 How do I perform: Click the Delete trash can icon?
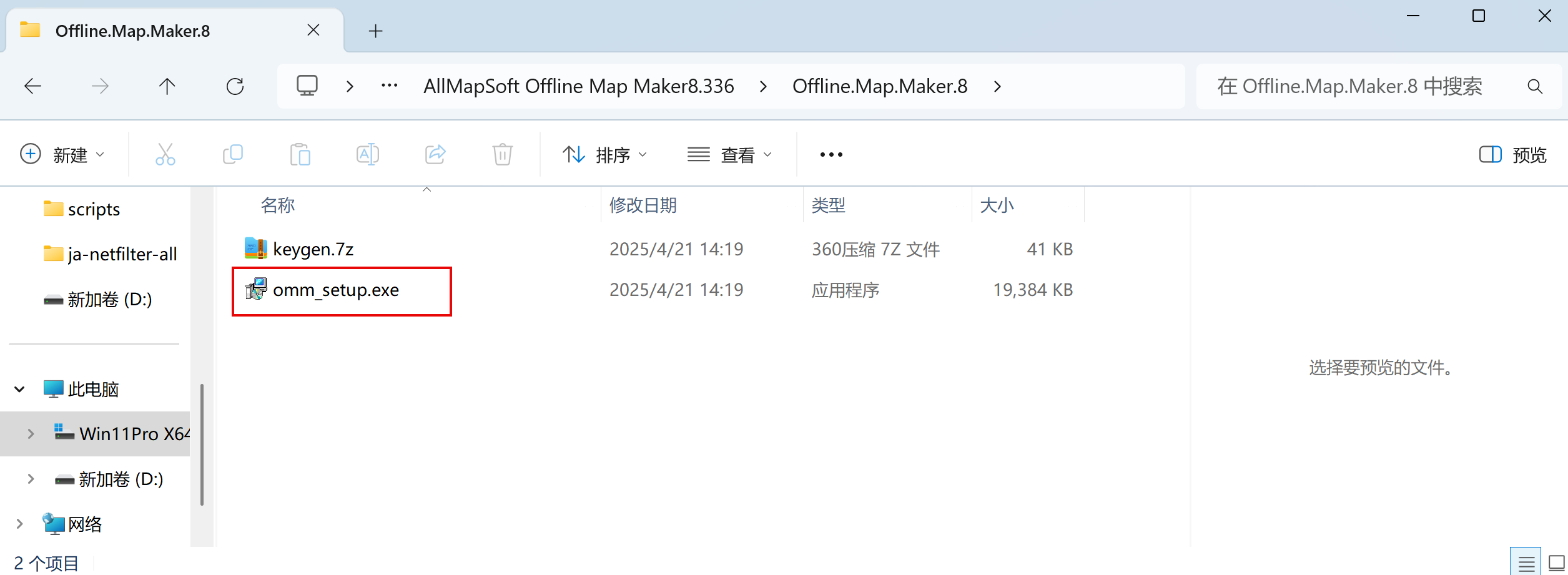coord(502,154)
